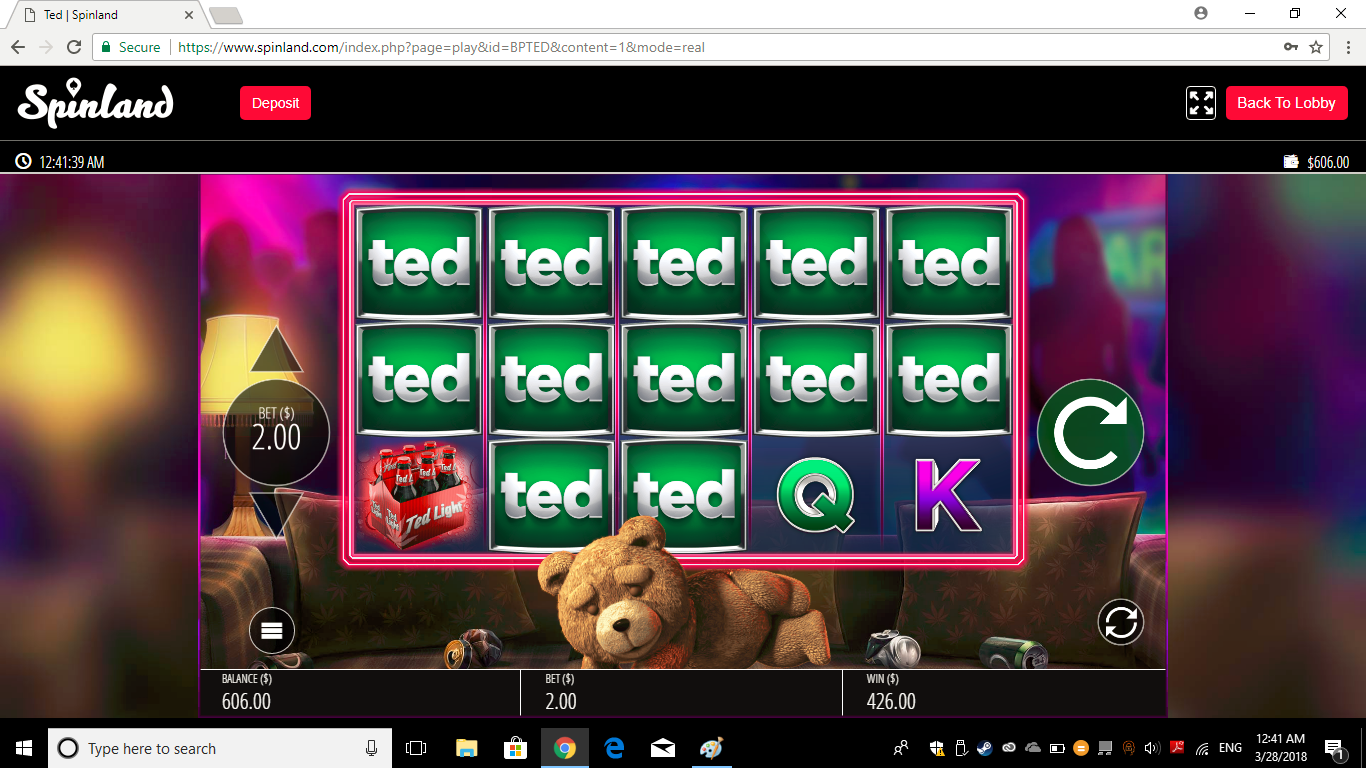Click the clock time 12:41:39 AM
This screenshot has height=768, width=1366.
[61, 162]
